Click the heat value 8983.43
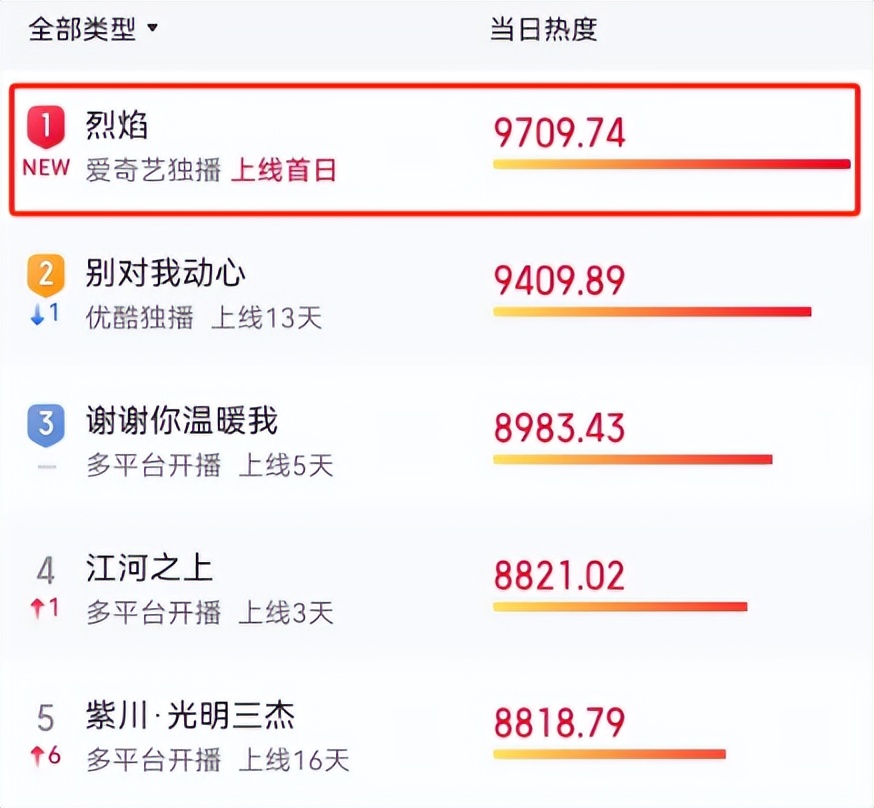The image size is (874, 808). click(559, 428)
